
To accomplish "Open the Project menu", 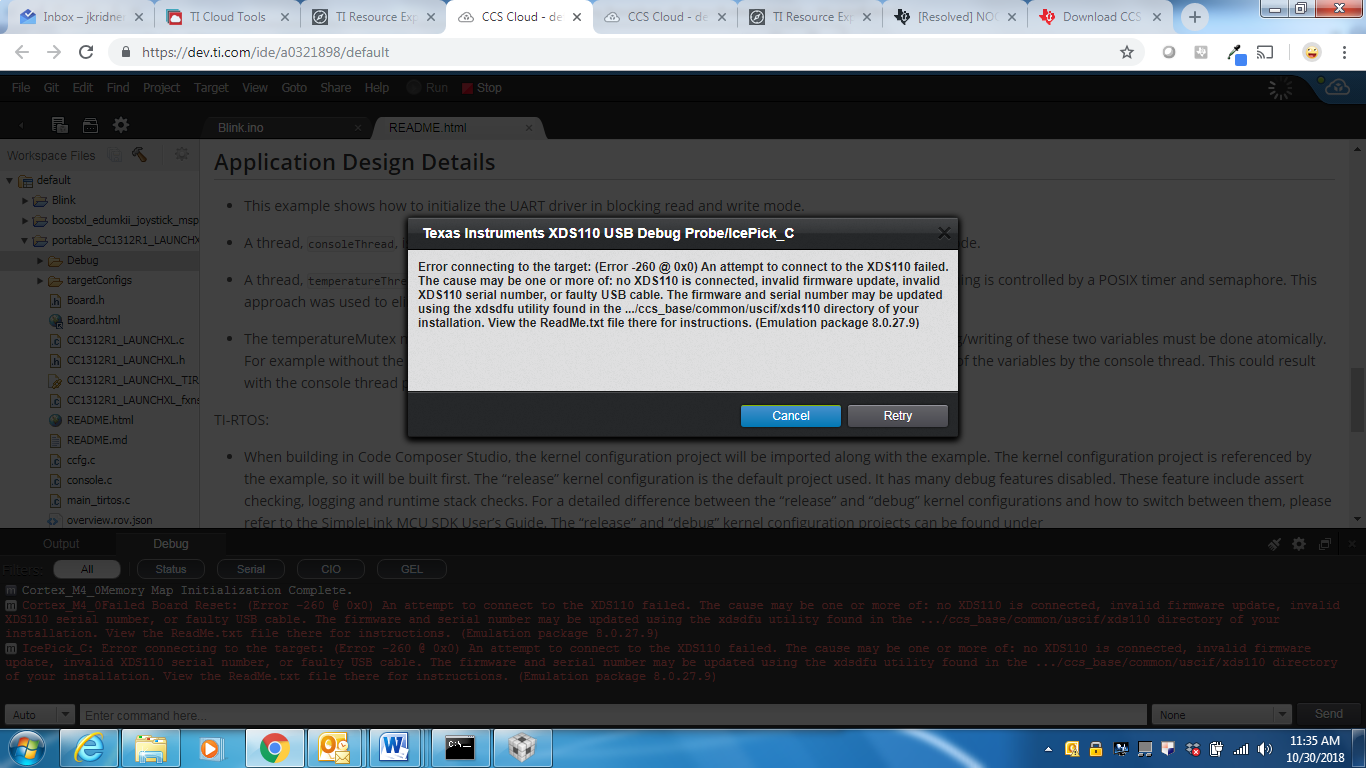I will click(161, 88).
